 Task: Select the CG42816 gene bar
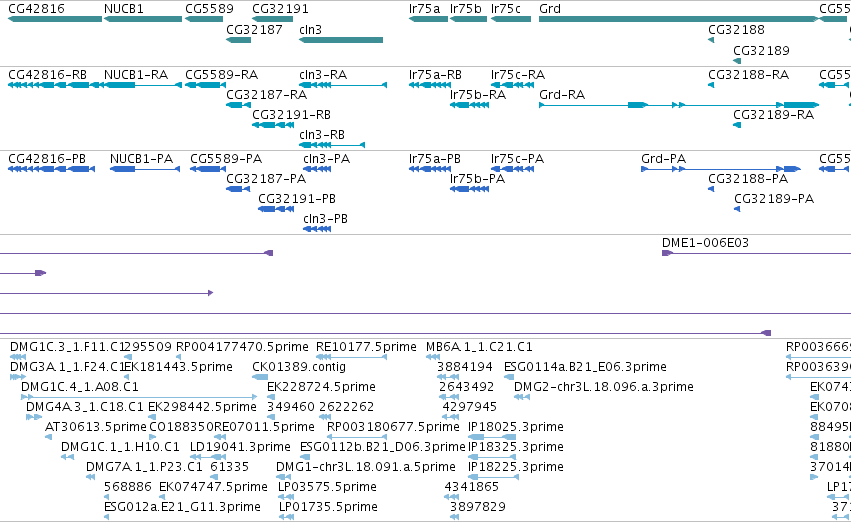point(55,19)
